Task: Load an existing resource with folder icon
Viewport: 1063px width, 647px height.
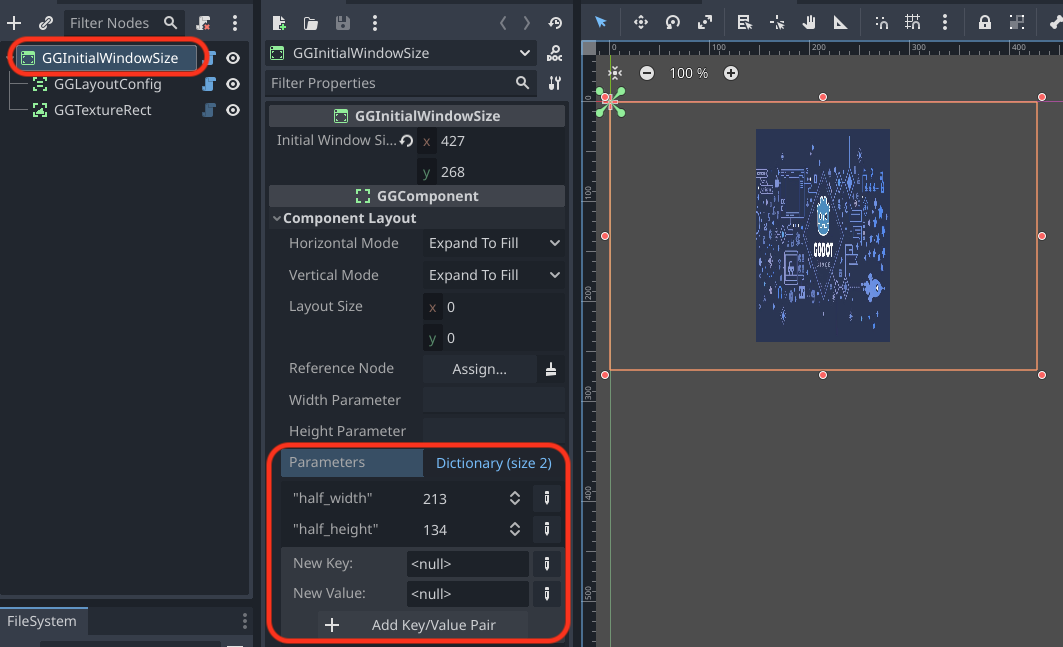Action: (310, 23)
